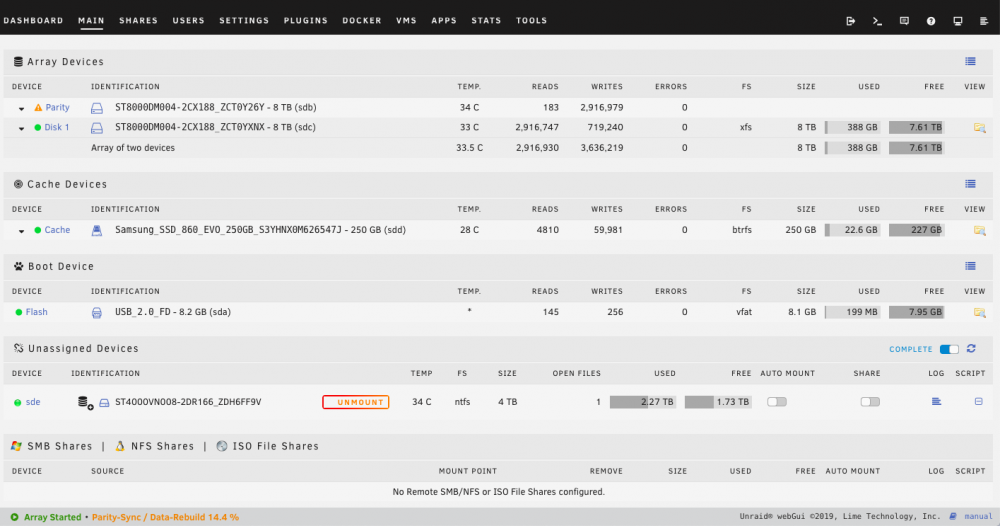The image size is (1000, 526).
Task: Expand the Cache device row arrow
Action: pyautogui.click(x=21, y=231)
